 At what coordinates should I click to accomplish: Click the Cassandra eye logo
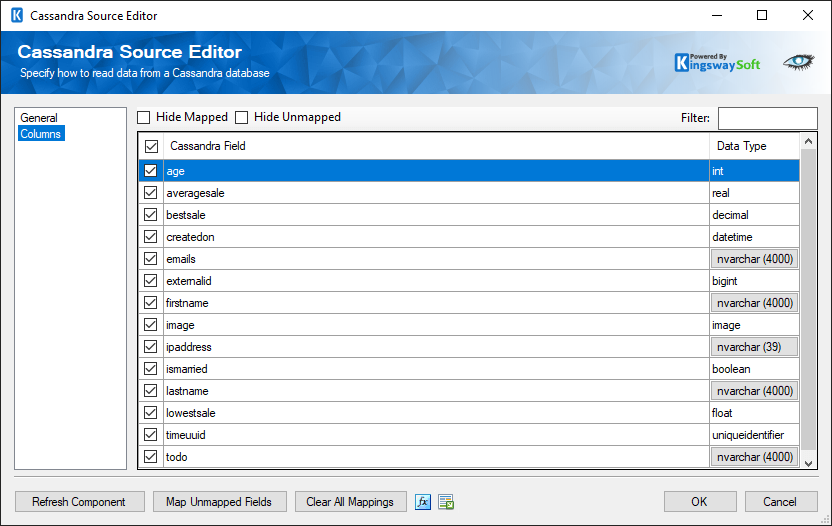[799, 62]
